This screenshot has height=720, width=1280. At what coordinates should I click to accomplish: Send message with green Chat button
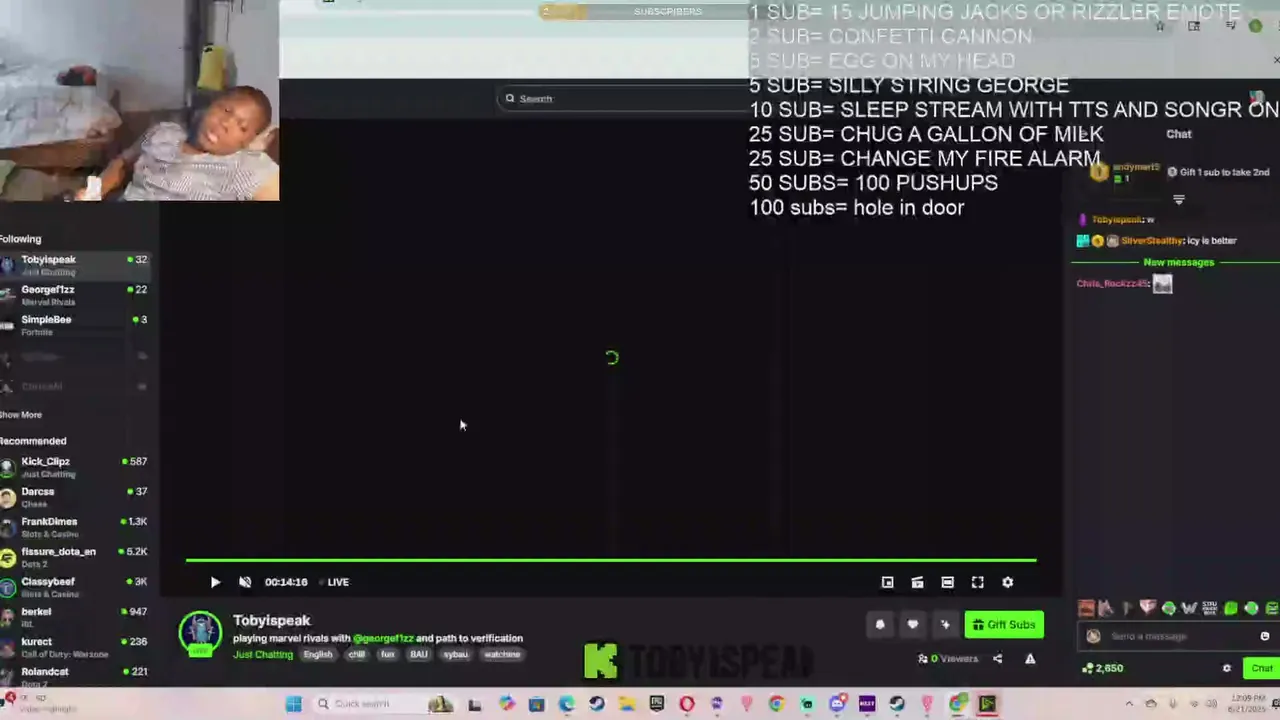tap(1262, 668)
